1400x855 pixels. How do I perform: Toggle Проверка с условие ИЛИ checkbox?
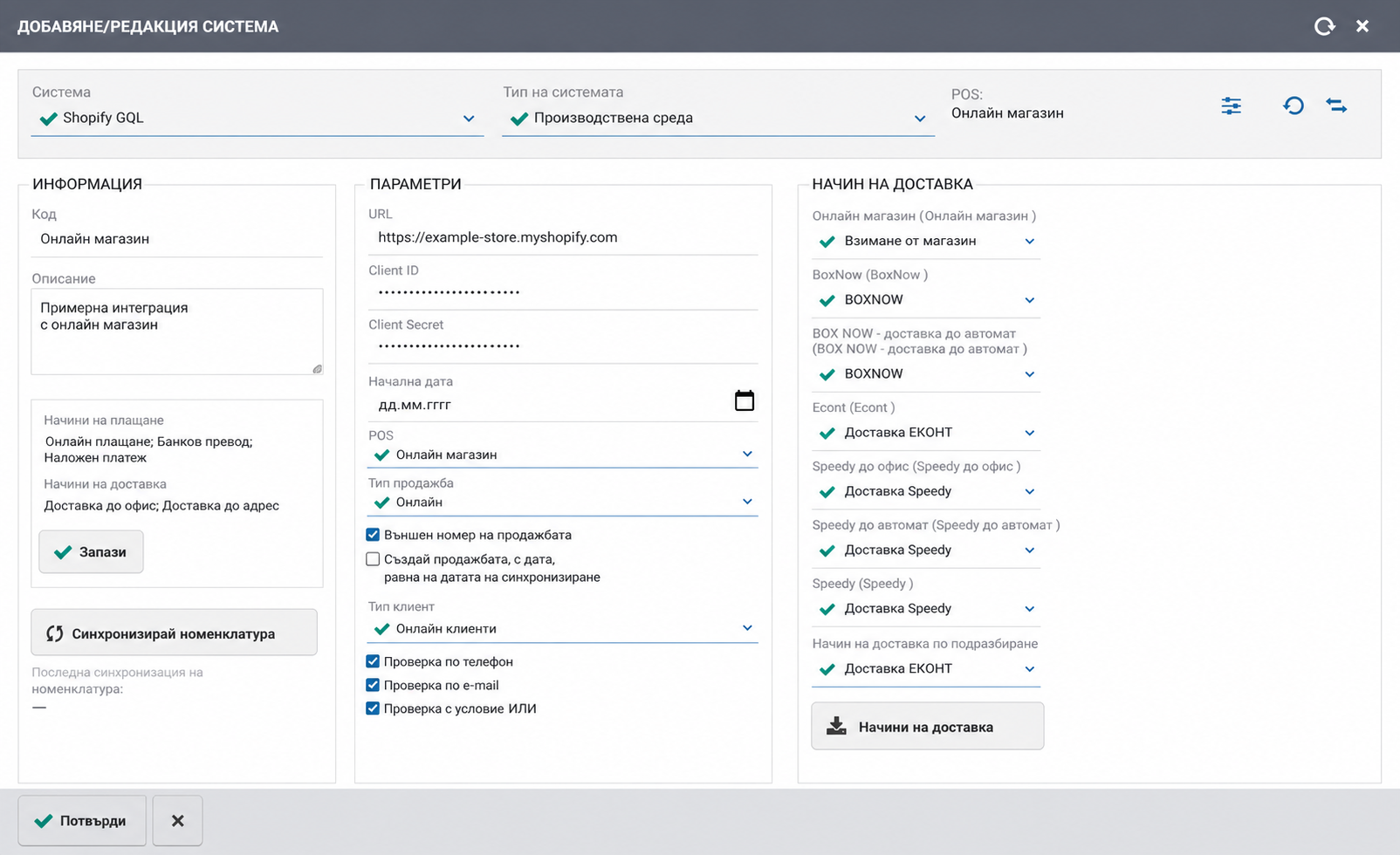click(x=373, y=708)
